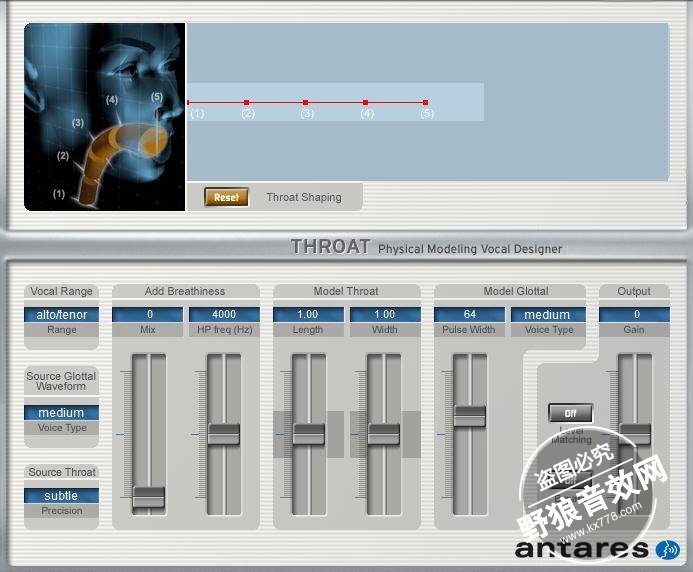The image size is (693, 572).
Task: Click the blue Antares speaking-head logo icon
Action: click(668, 549)
